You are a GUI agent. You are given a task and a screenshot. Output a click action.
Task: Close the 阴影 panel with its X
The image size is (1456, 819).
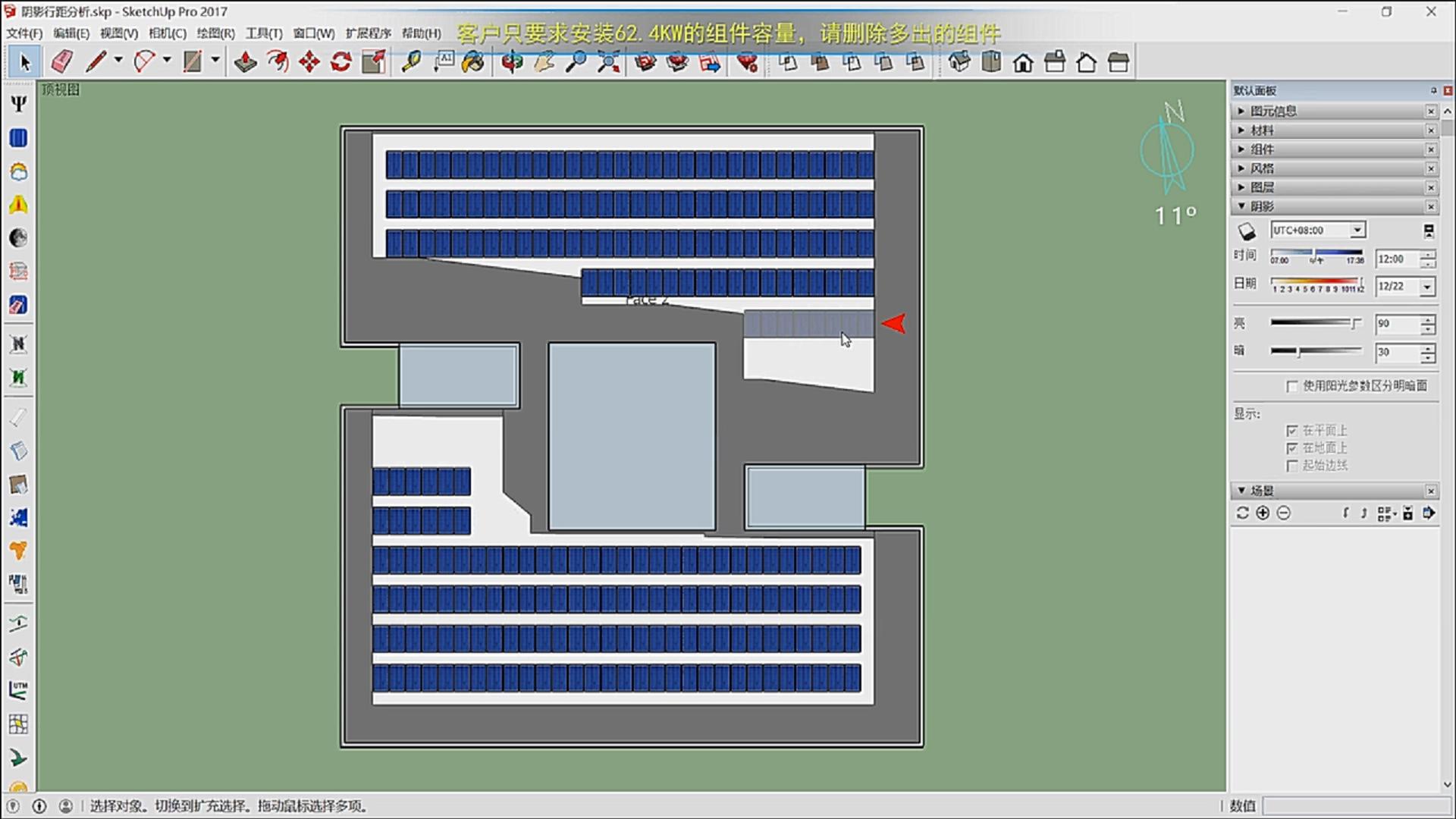click(x=1431, y=206)
